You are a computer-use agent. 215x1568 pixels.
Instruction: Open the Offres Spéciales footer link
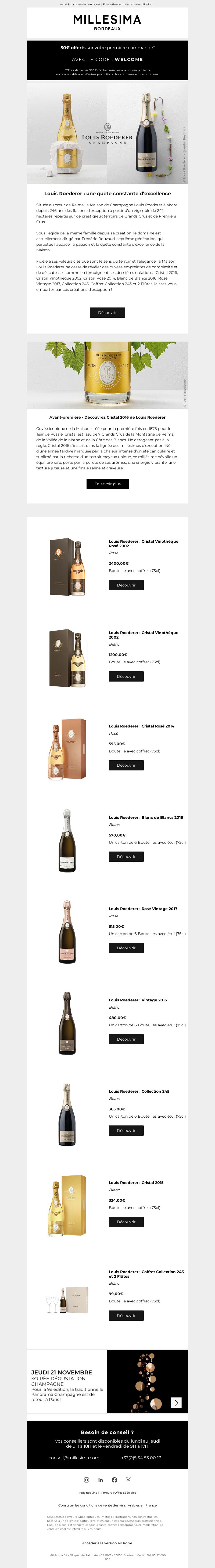click(125, 1493)
